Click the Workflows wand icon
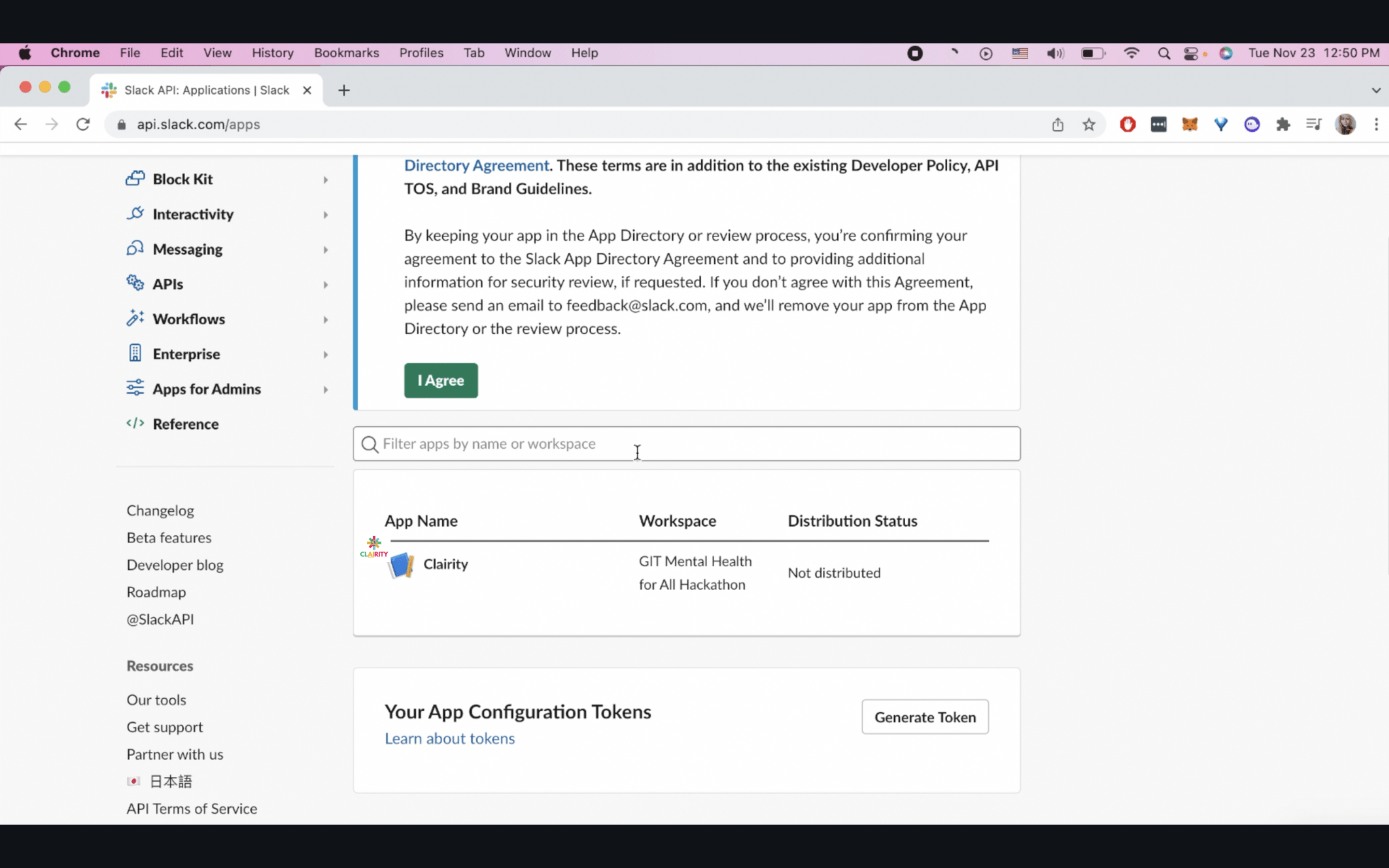 [135, 318]
